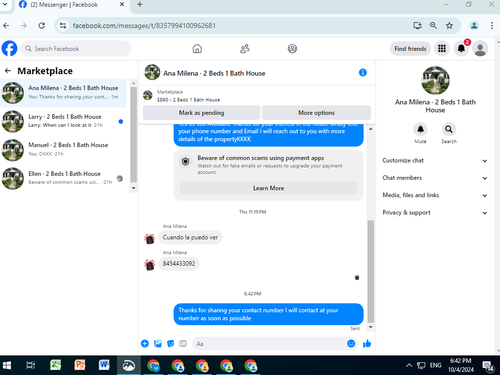The height and width of the screenshot is (375, 500).
Task: Open emoji picker smiley icon
Action: (x=351, y=344)
